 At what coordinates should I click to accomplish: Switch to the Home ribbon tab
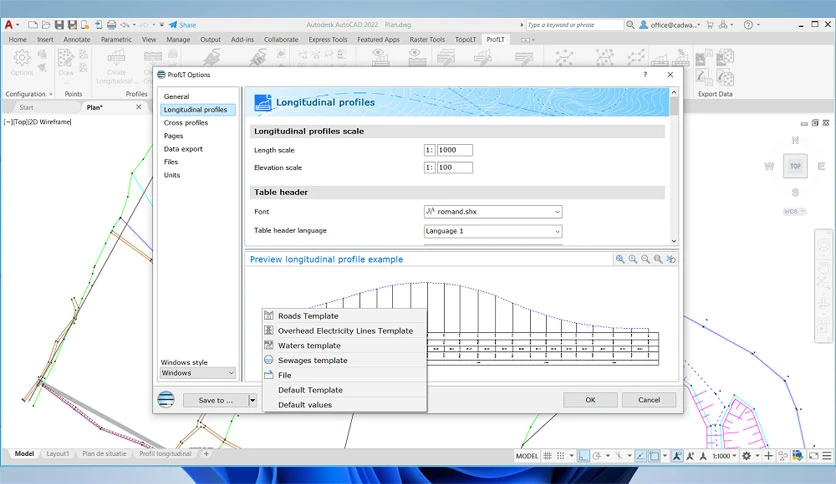(x=17, y=39)
